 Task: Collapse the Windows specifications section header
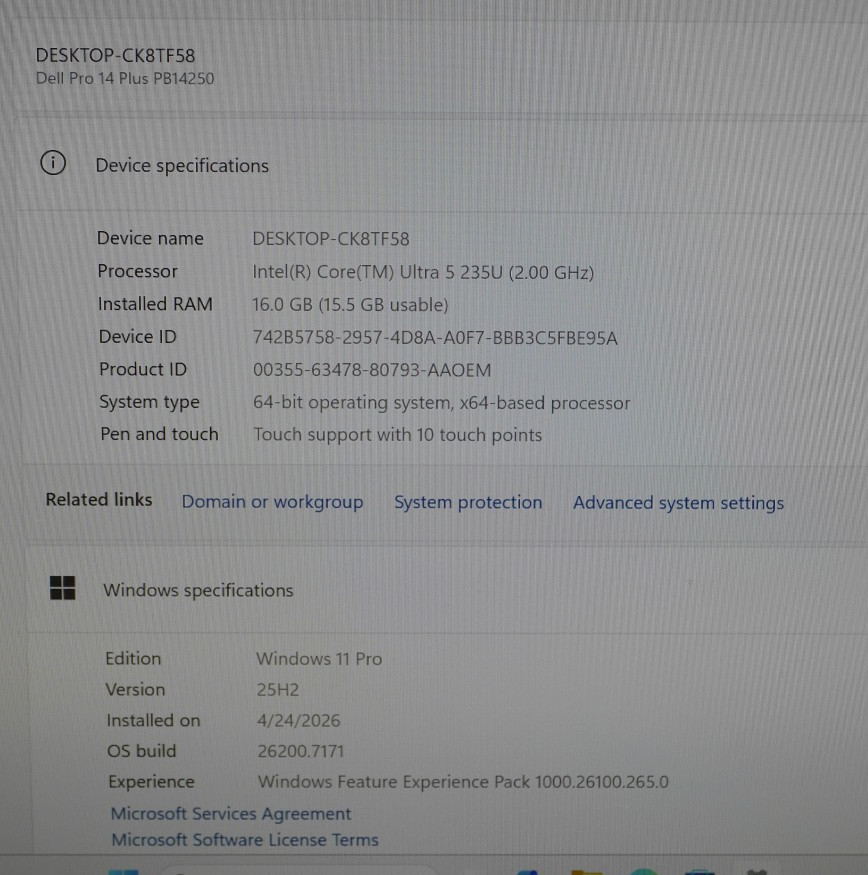(x=447, y=590)
